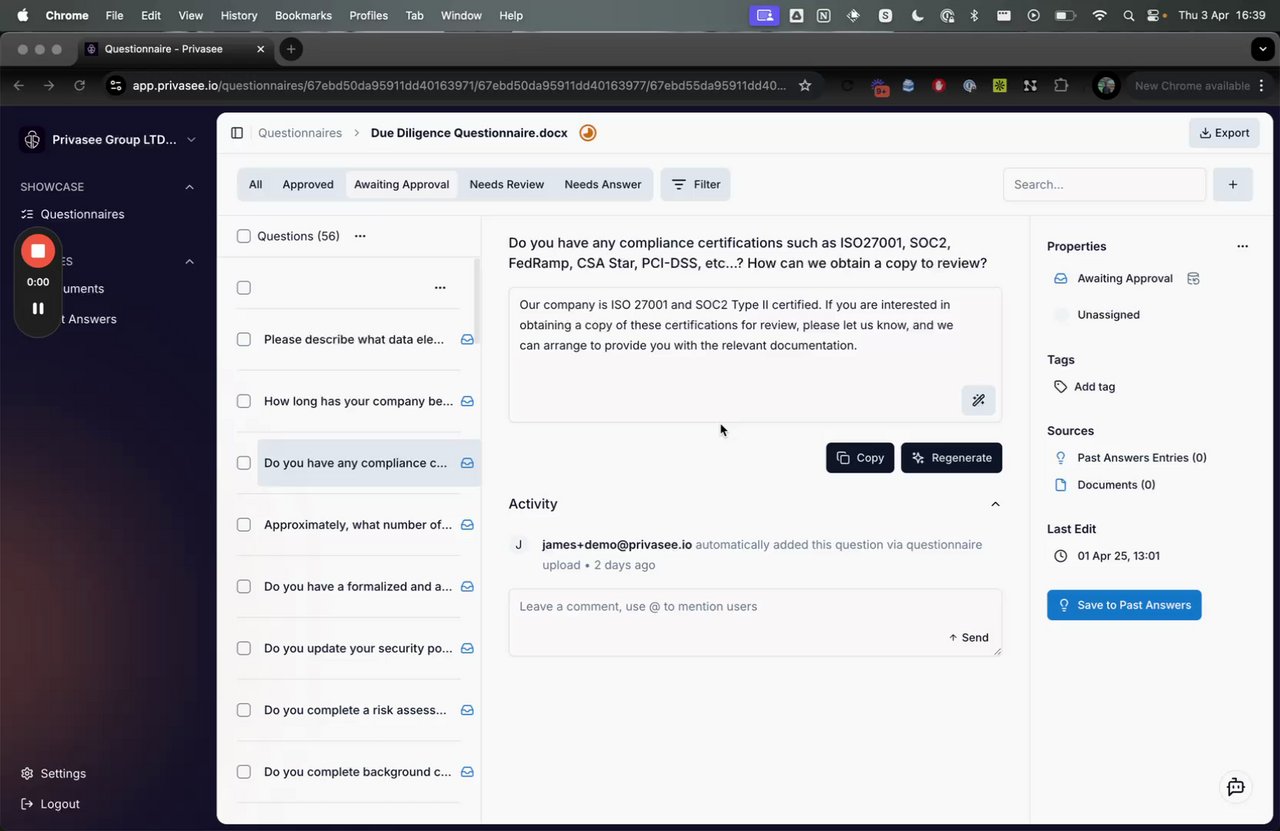
Task: Switch to the Needs Answer tab
Action: coord(602,184)
